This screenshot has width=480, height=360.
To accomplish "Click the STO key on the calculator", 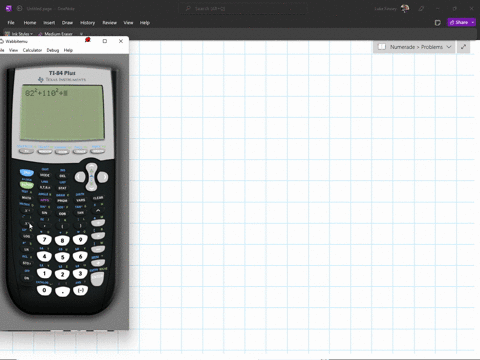I will click(x=27, y=263).
